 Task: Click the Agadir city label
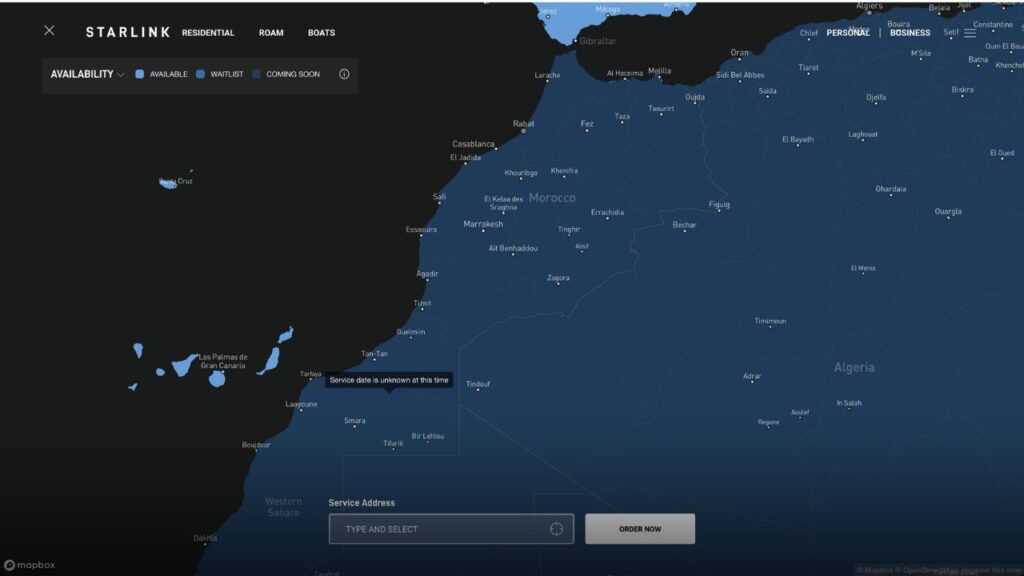(x=427, y=274)
